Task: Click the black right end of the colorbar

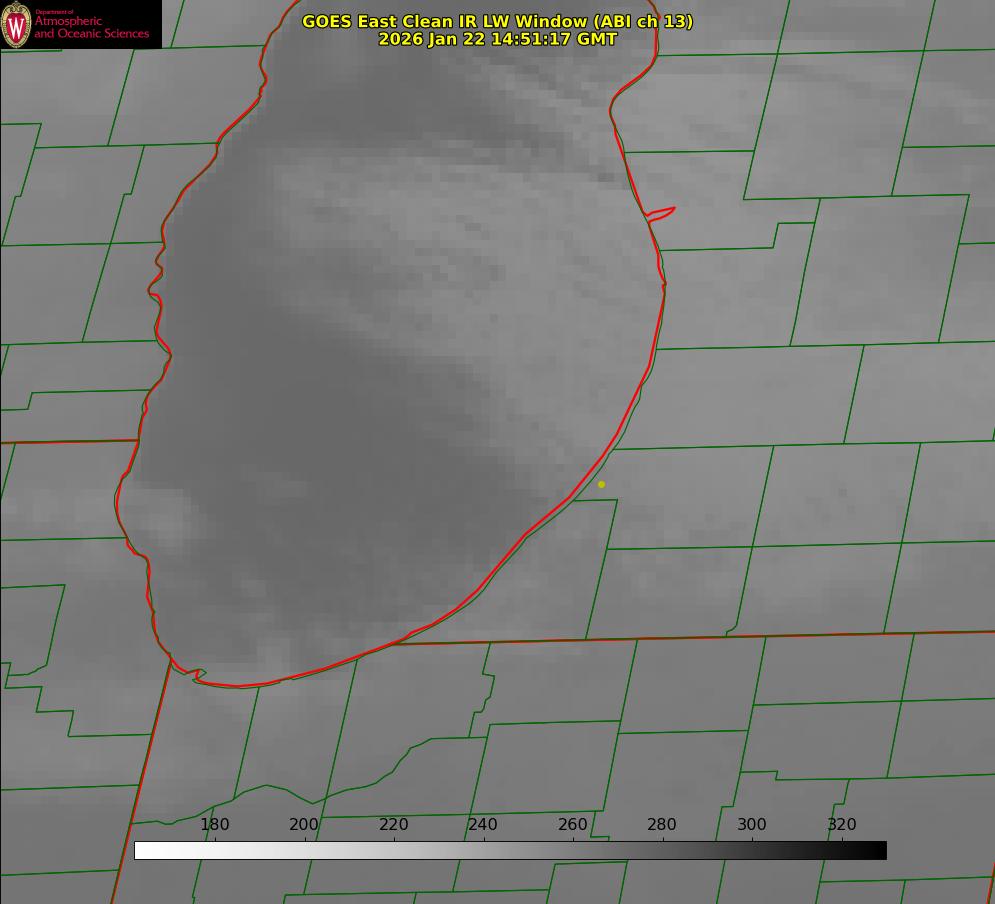Action: click(879, 850)
